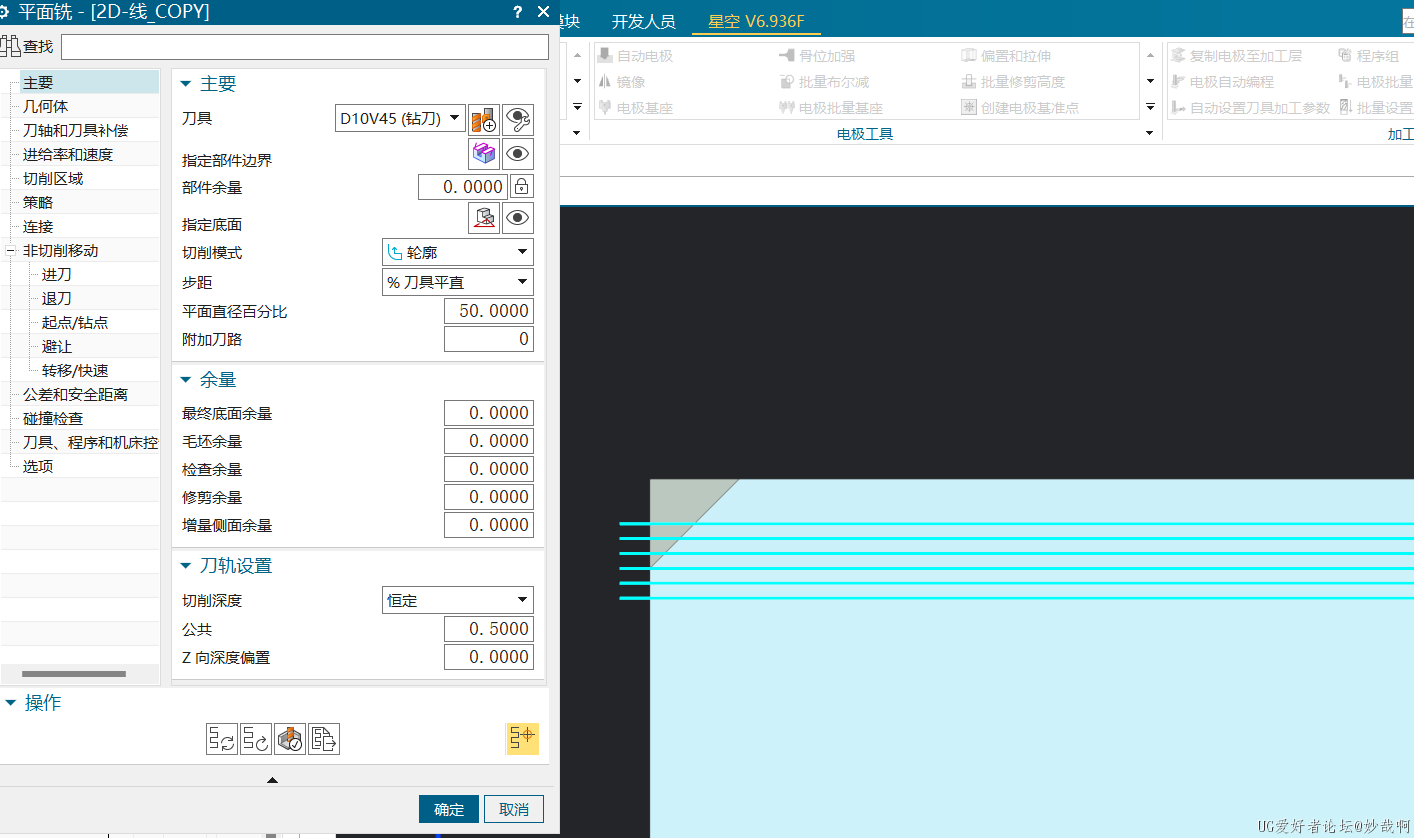The height and width of the screenshot is (838, 1414).
Task: Select 连接 in the tree
Action: click(38, 226)
